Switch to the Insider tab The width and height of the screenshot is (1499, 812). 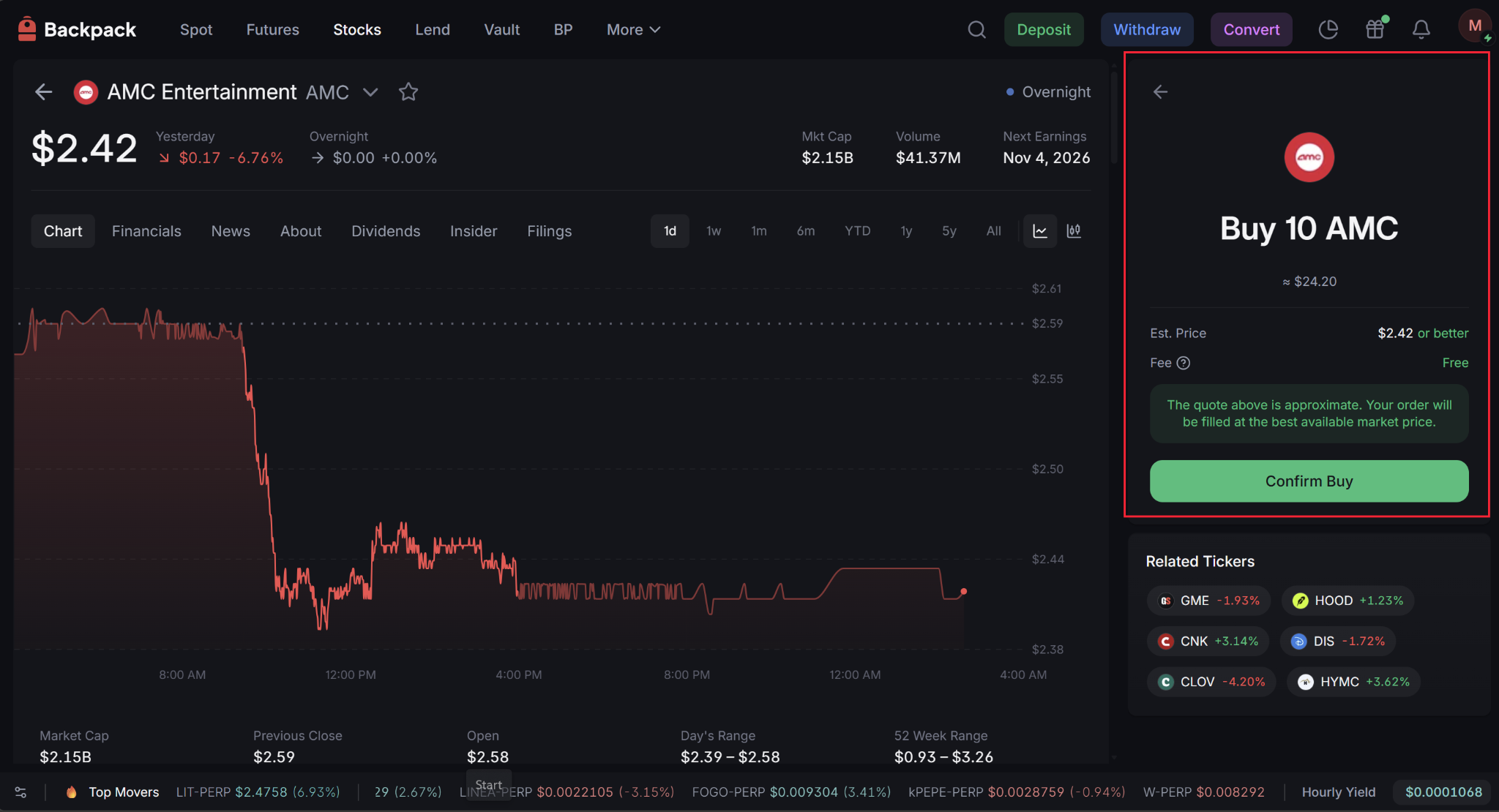tap(474, 231)
